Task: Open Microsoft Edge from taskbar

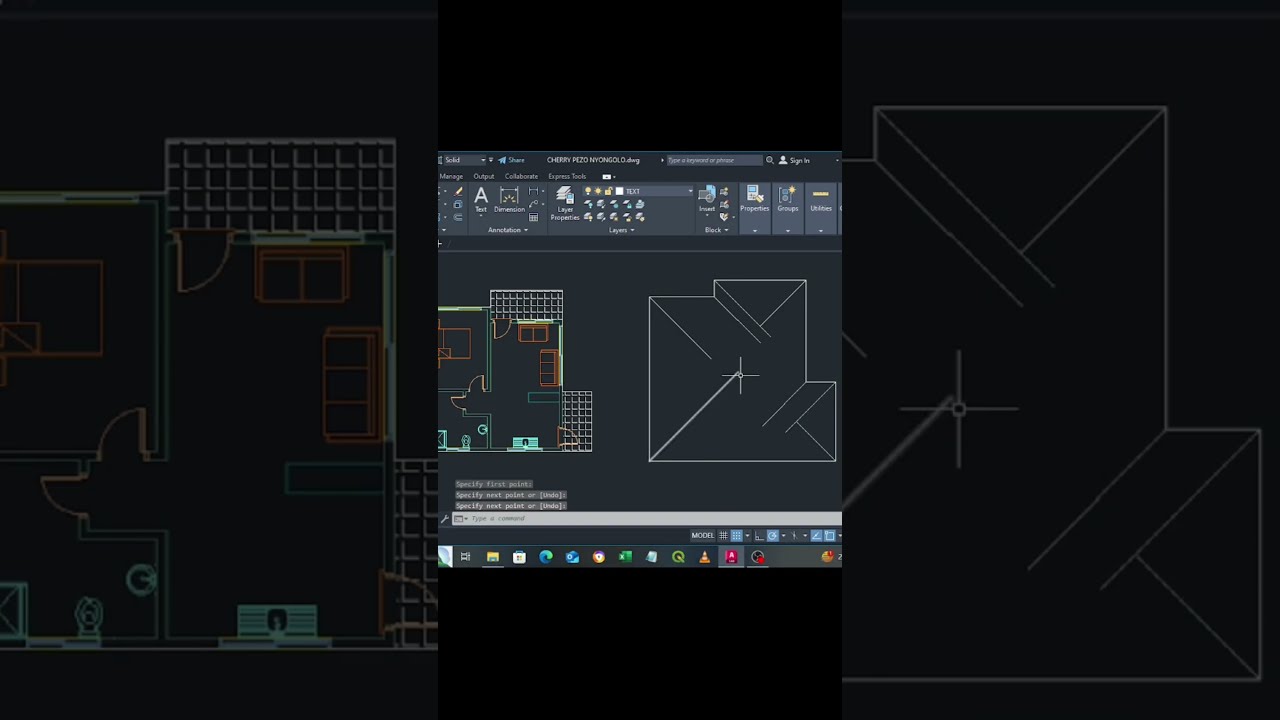Action: click(546, 557)
